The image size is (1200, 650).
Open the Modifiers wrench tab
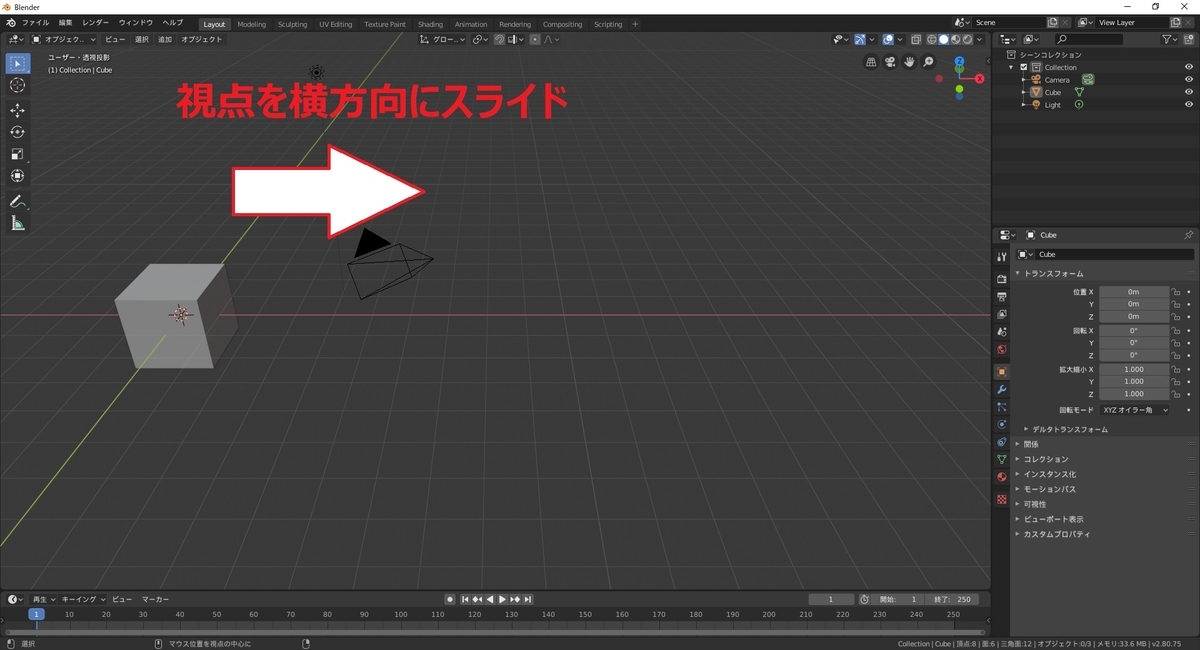pos(1001,389)
